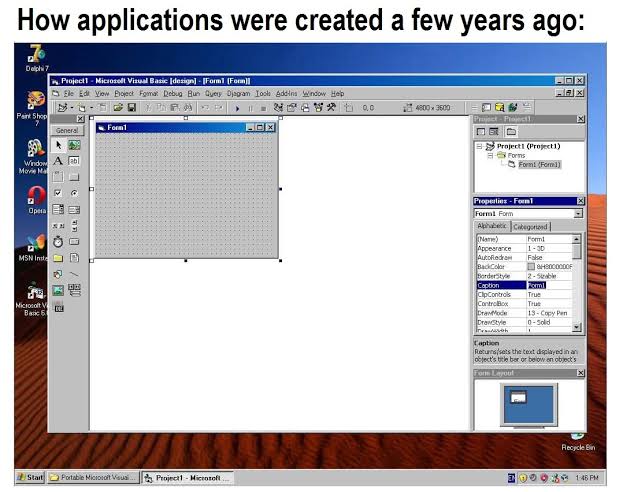Click the Break pause toolbar button

click(250, 108)
